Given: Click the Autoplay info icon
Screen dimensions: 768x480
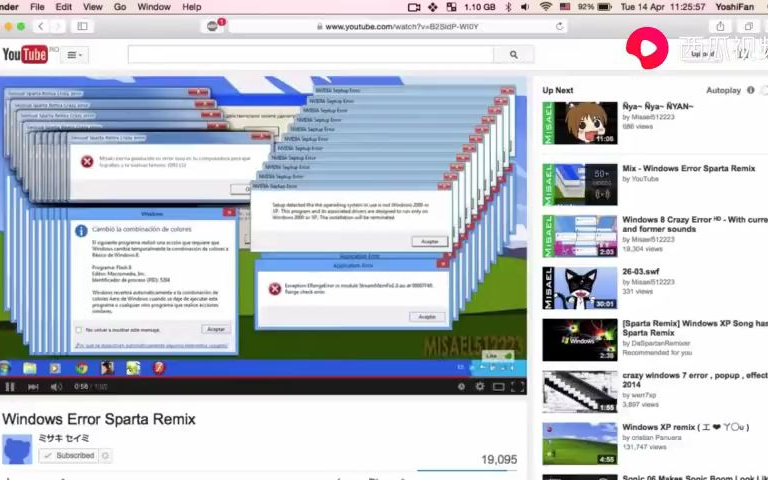Looking at the screenshot, I should tap(750, 90).
